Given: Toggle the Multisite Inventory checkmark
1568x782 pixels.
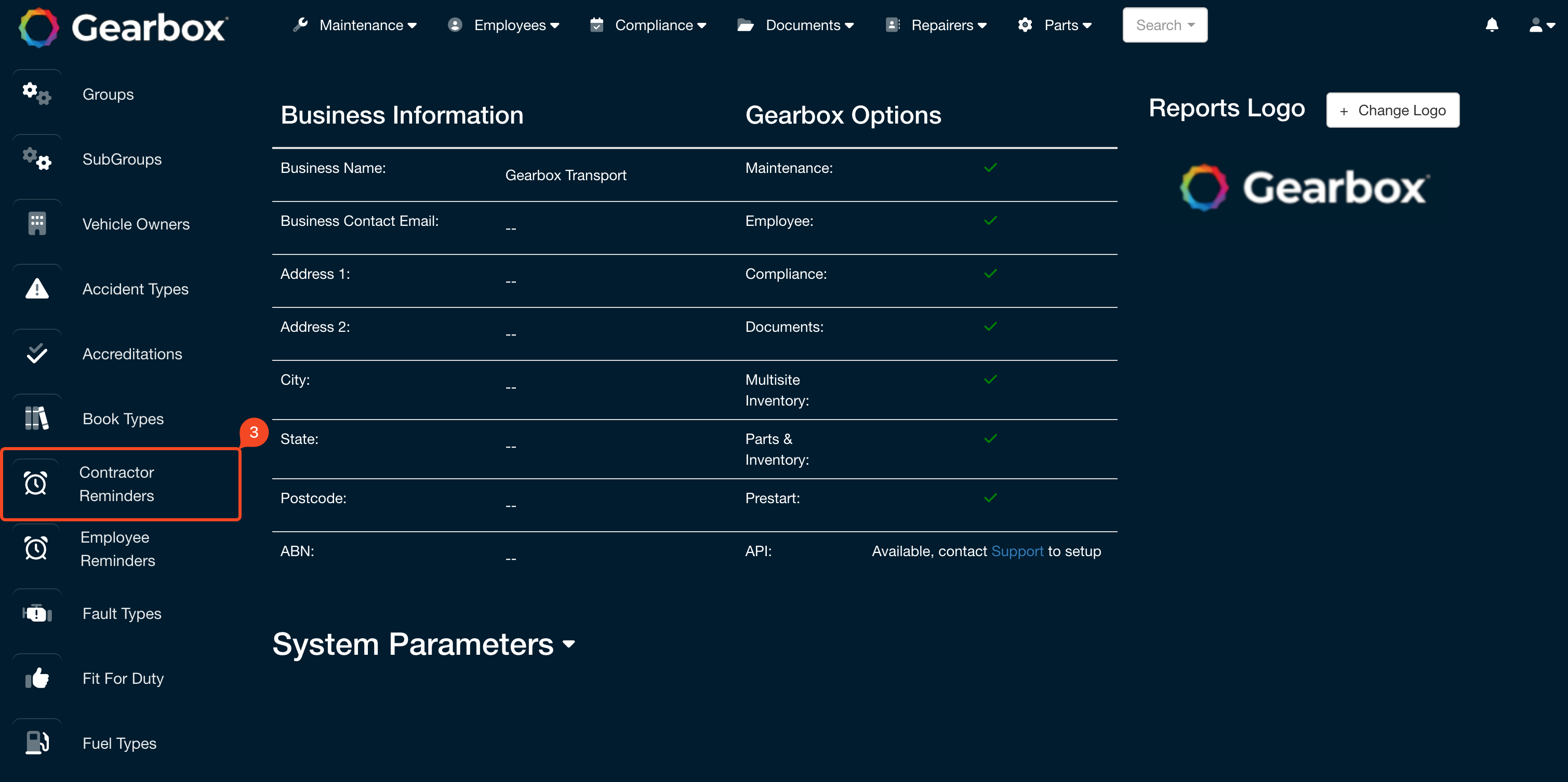Looking at the screenshot, I should point(990,379).
